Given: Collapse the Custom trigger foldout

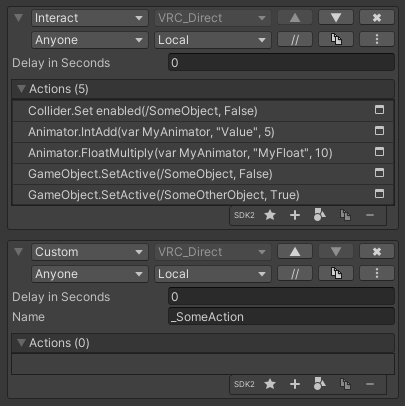Looking at the screenshot, I should (x=19, y=251).
